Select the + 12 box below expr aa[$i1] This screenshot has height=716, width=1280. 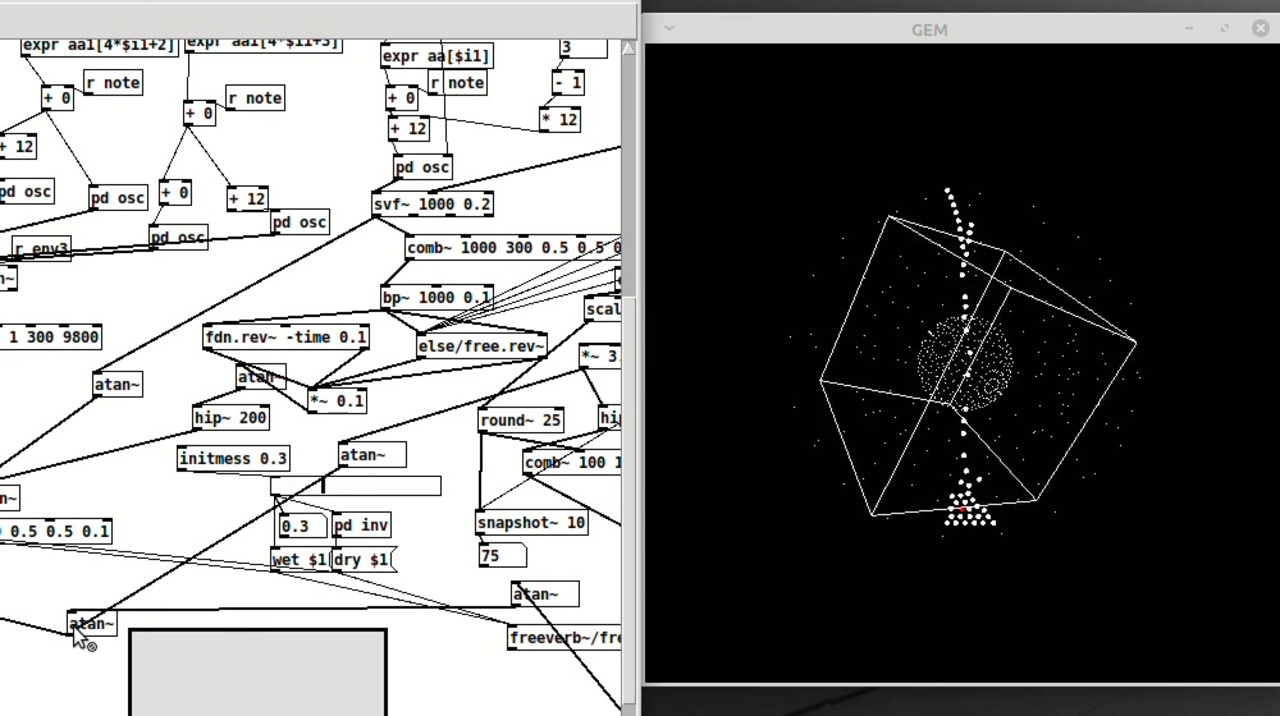tap(408, 128)
